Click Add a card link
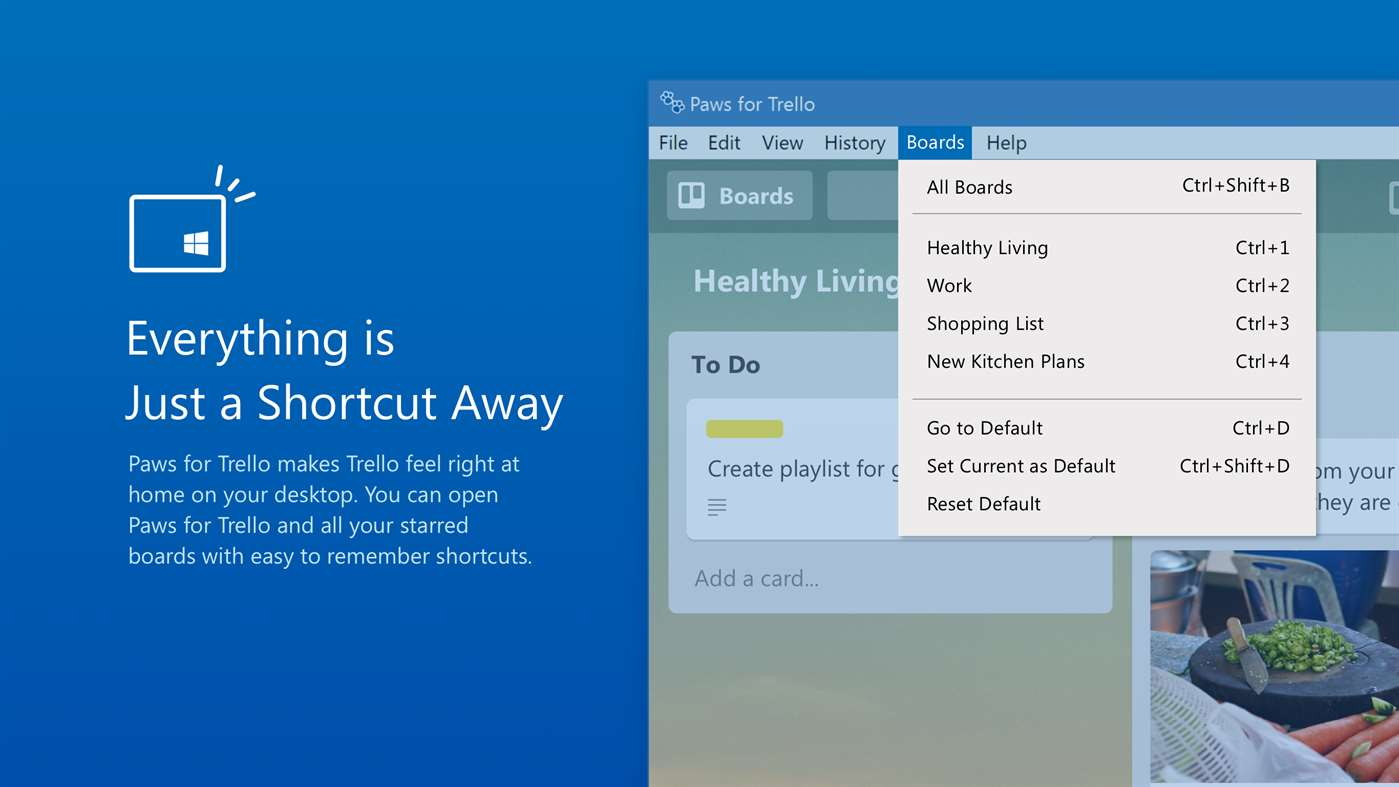Viewport: 1399px width, 787px height. click(x=757, y=579)
